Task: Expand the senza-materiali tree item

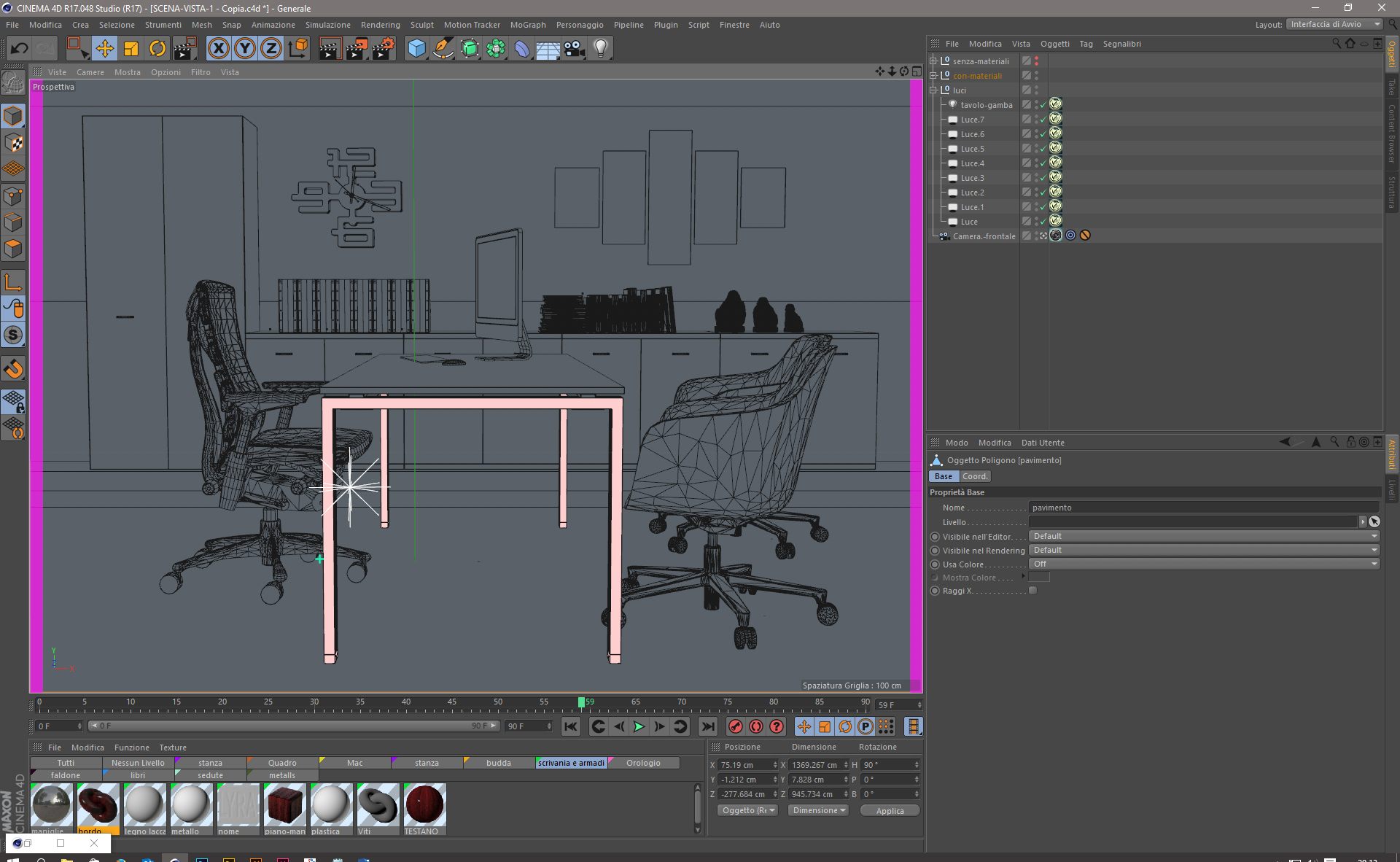Action: [933, 61]
